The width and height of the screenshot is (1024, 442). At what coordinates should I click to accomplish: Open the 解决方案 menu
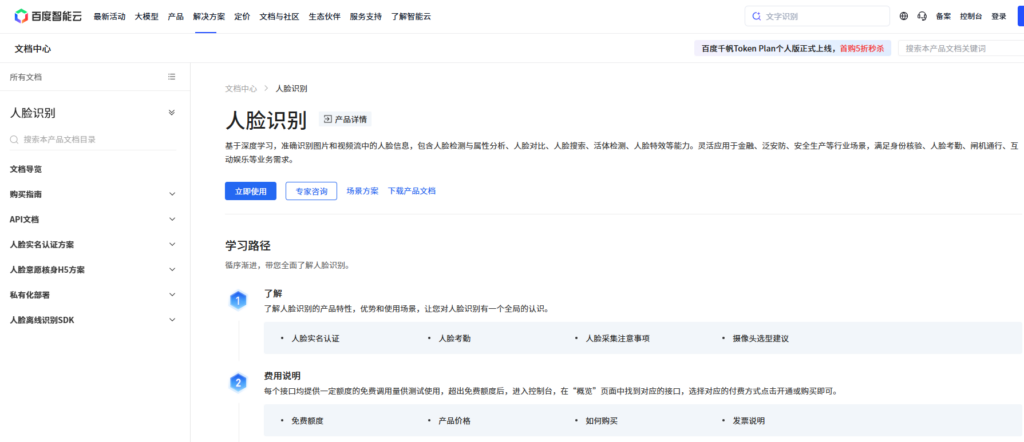(x=209, y=16)
